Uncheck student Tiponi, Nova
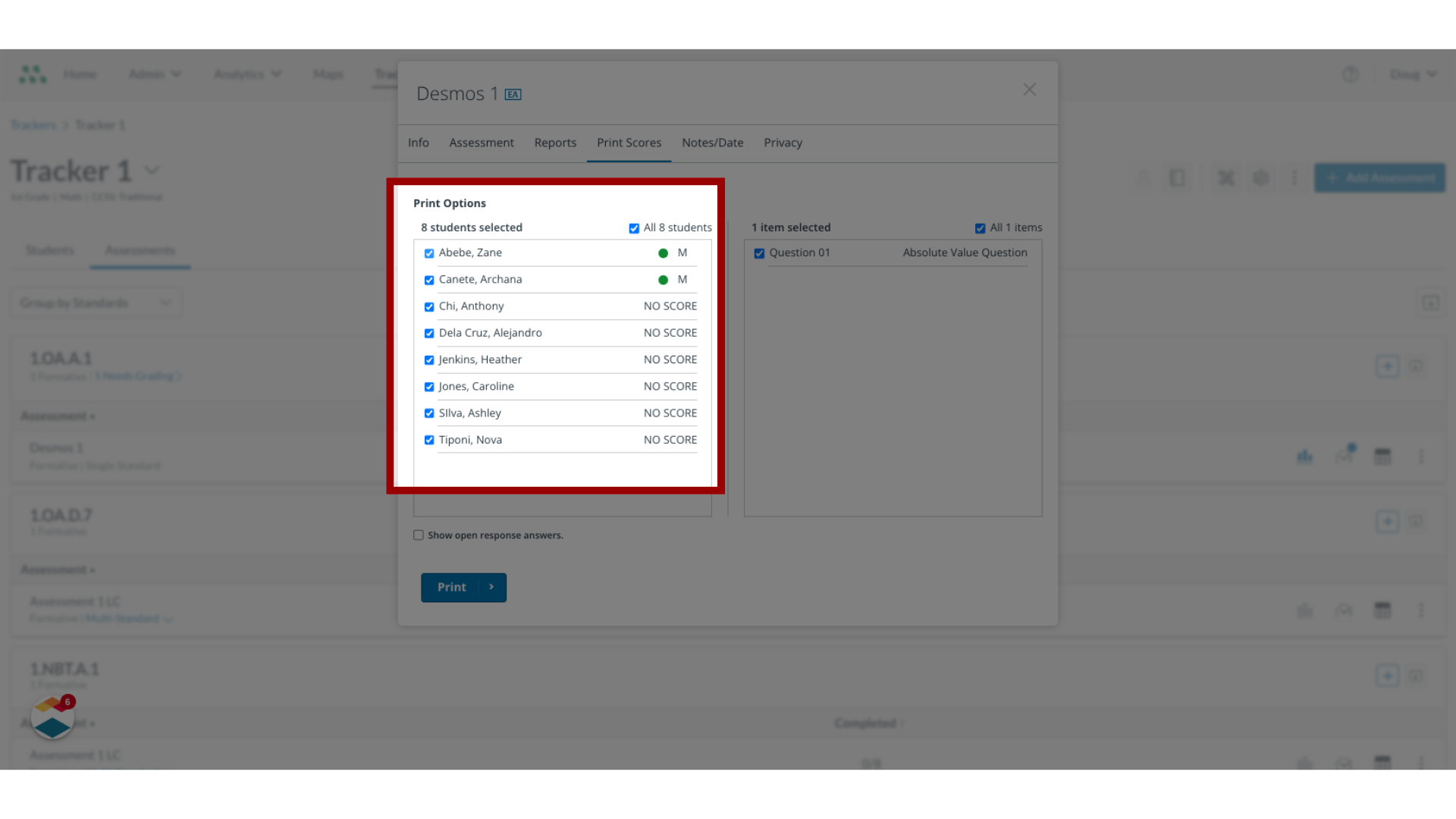The image size is (1456, 819). [429, 440]
